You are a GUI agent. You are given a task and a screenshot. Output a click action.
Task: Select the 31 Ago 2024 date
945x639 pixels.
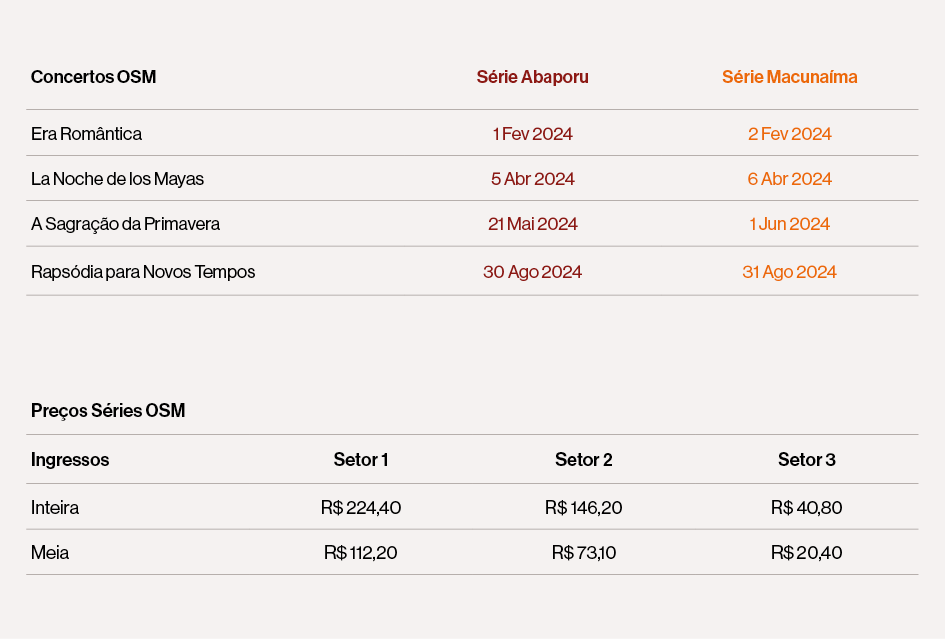point(789,272)
